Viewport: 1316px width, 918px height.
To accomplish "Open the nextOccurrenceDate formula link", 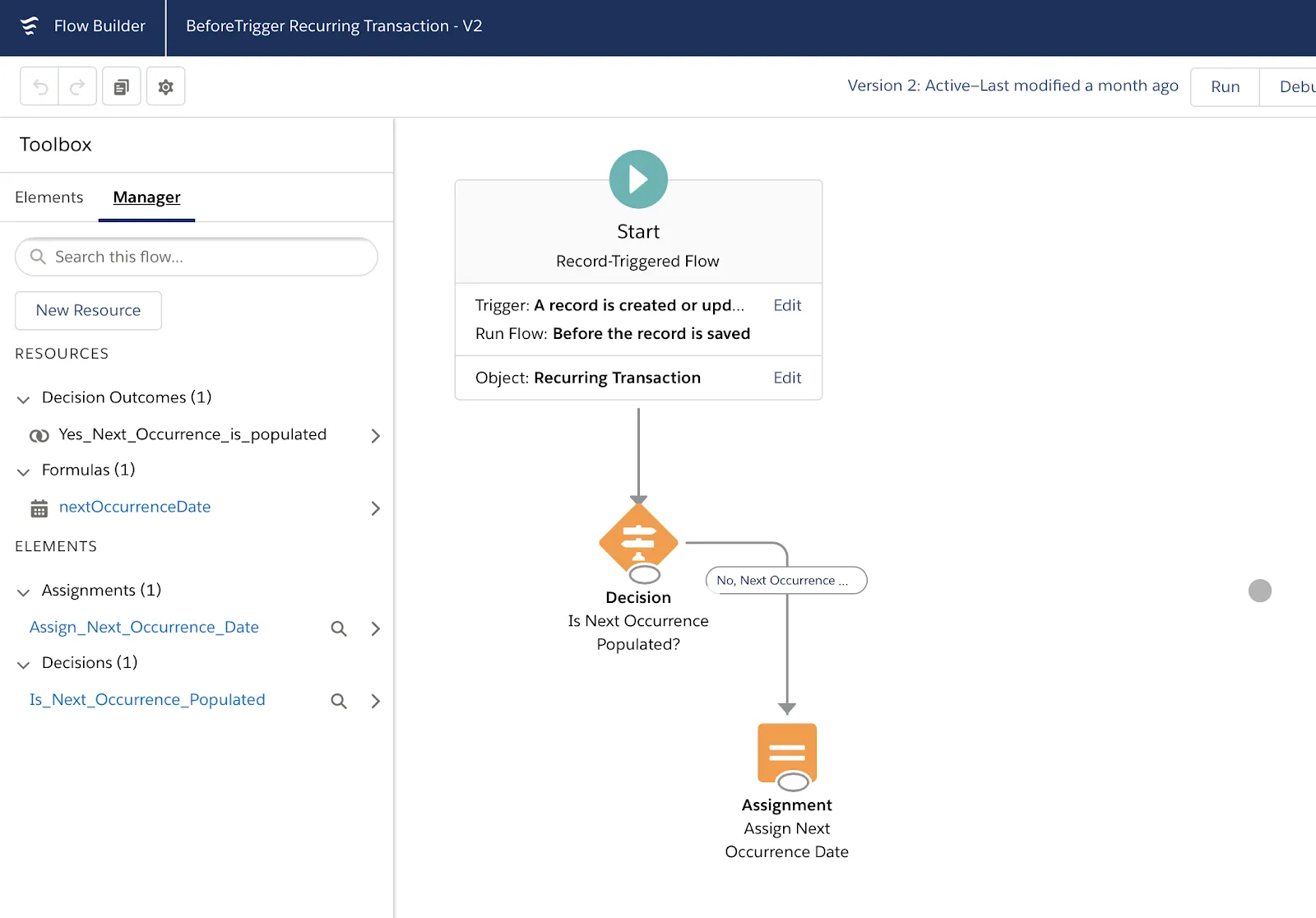I will (x=135, y=507).
